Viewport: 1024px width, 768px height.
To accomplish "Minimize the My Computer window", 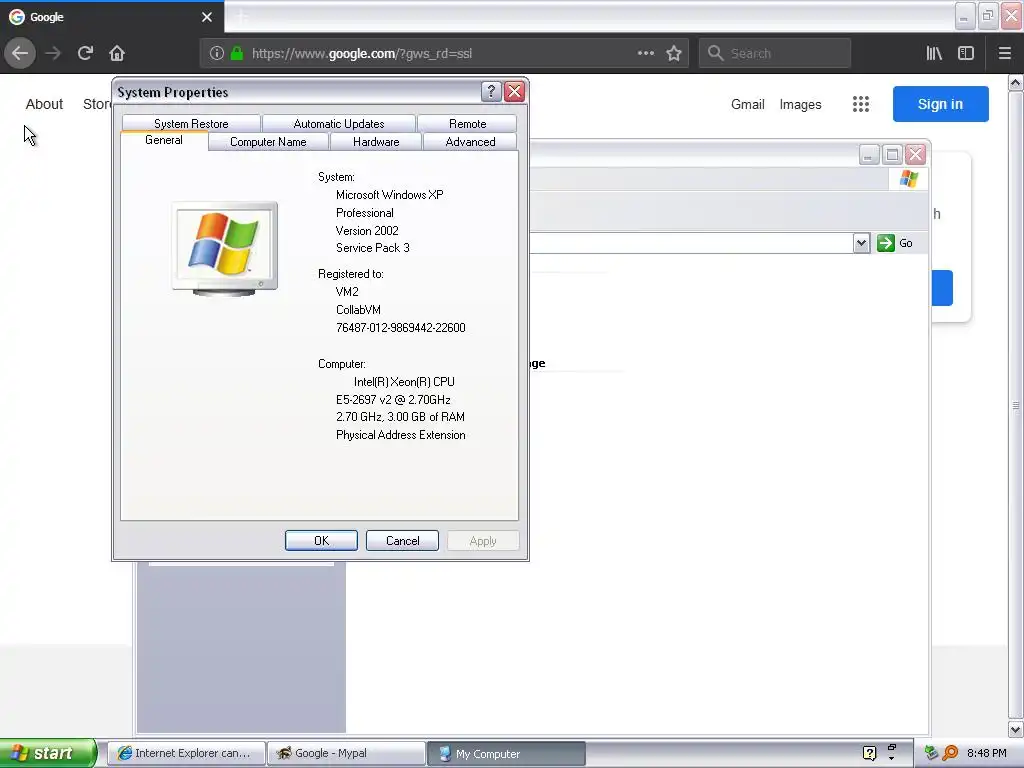I will (x=869, y=155).
